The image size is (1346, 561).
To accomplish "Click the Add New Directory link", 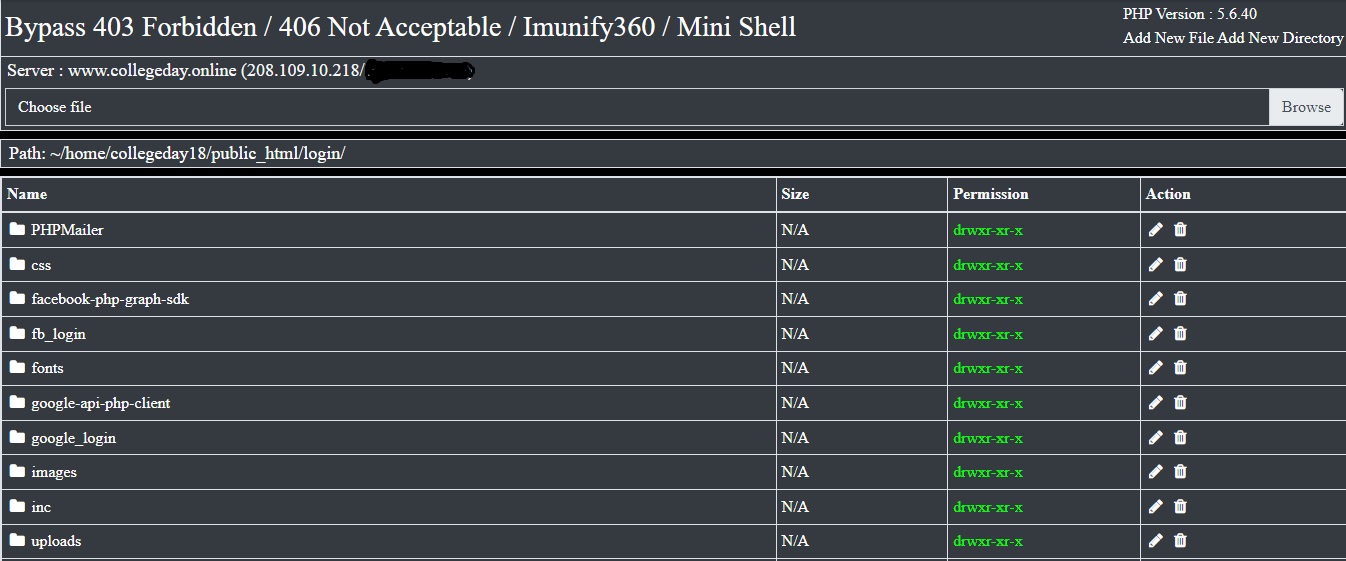I will click(x=1280, y=38).
